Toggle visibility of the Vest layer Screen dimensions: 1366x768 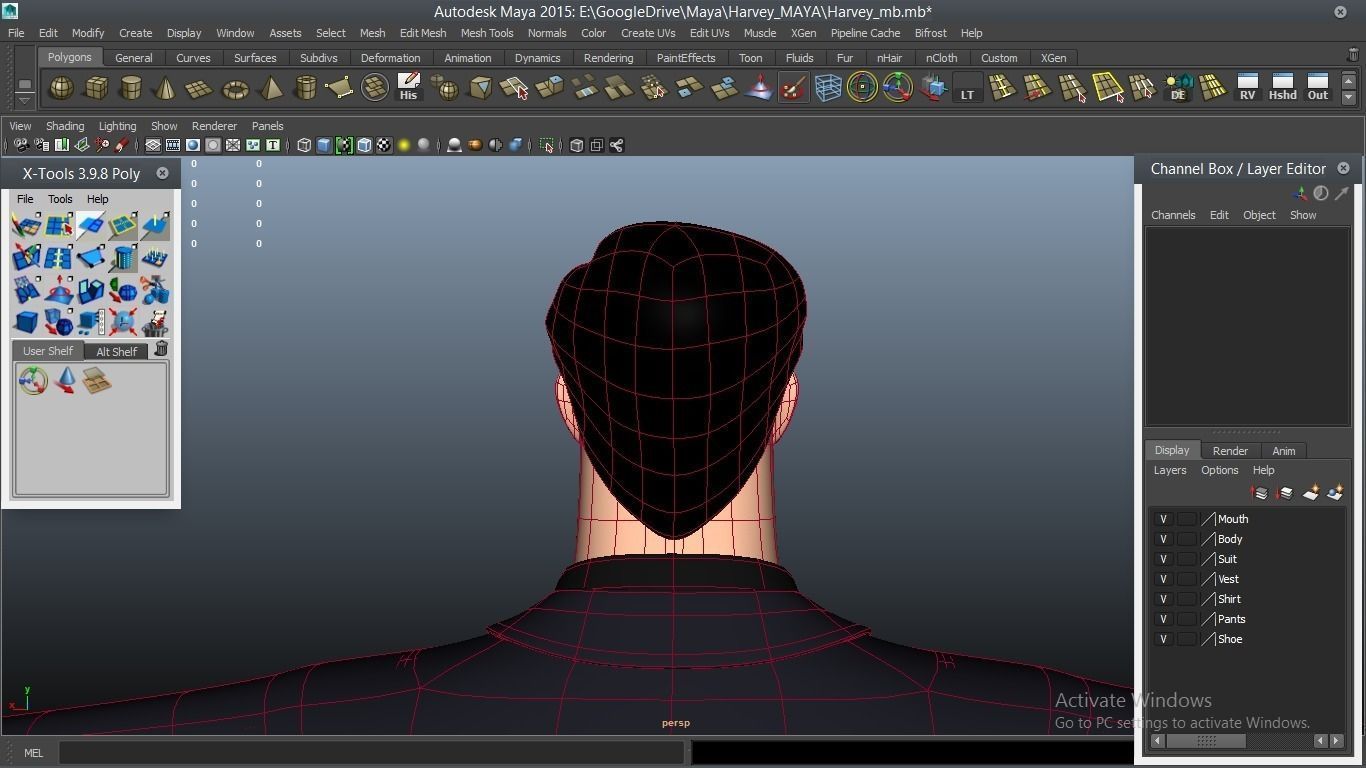tap(1163, 579)
